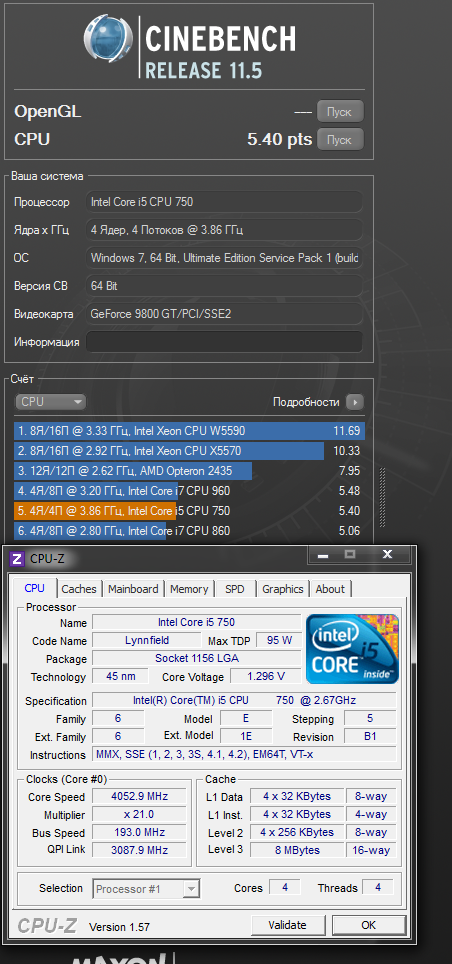Click Technology value 45 nm
The image size is (452, 964).
120,676
